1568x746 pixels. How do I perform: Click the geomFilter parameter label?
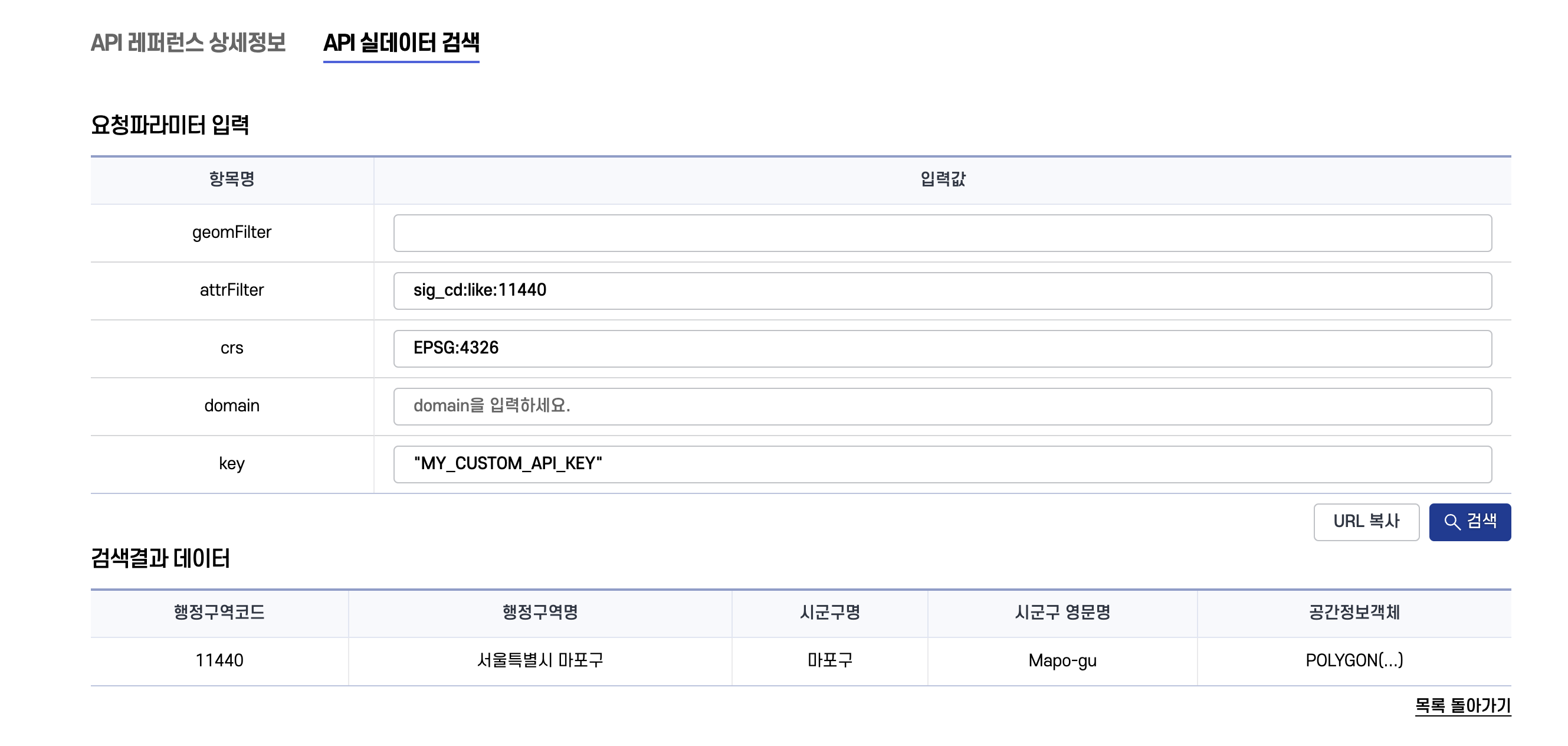point(232,233)
